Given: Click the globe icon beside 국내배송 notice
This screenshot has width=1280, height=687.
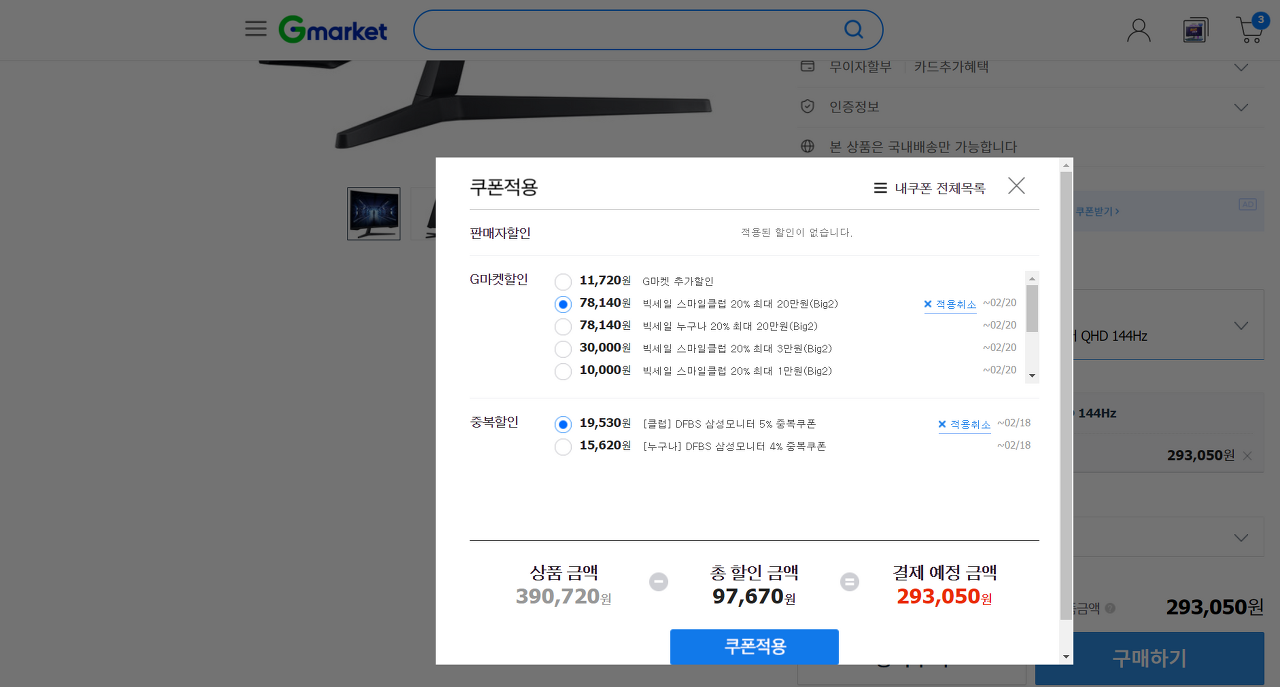Looking at the screenshot, I should tap(808, 146).
